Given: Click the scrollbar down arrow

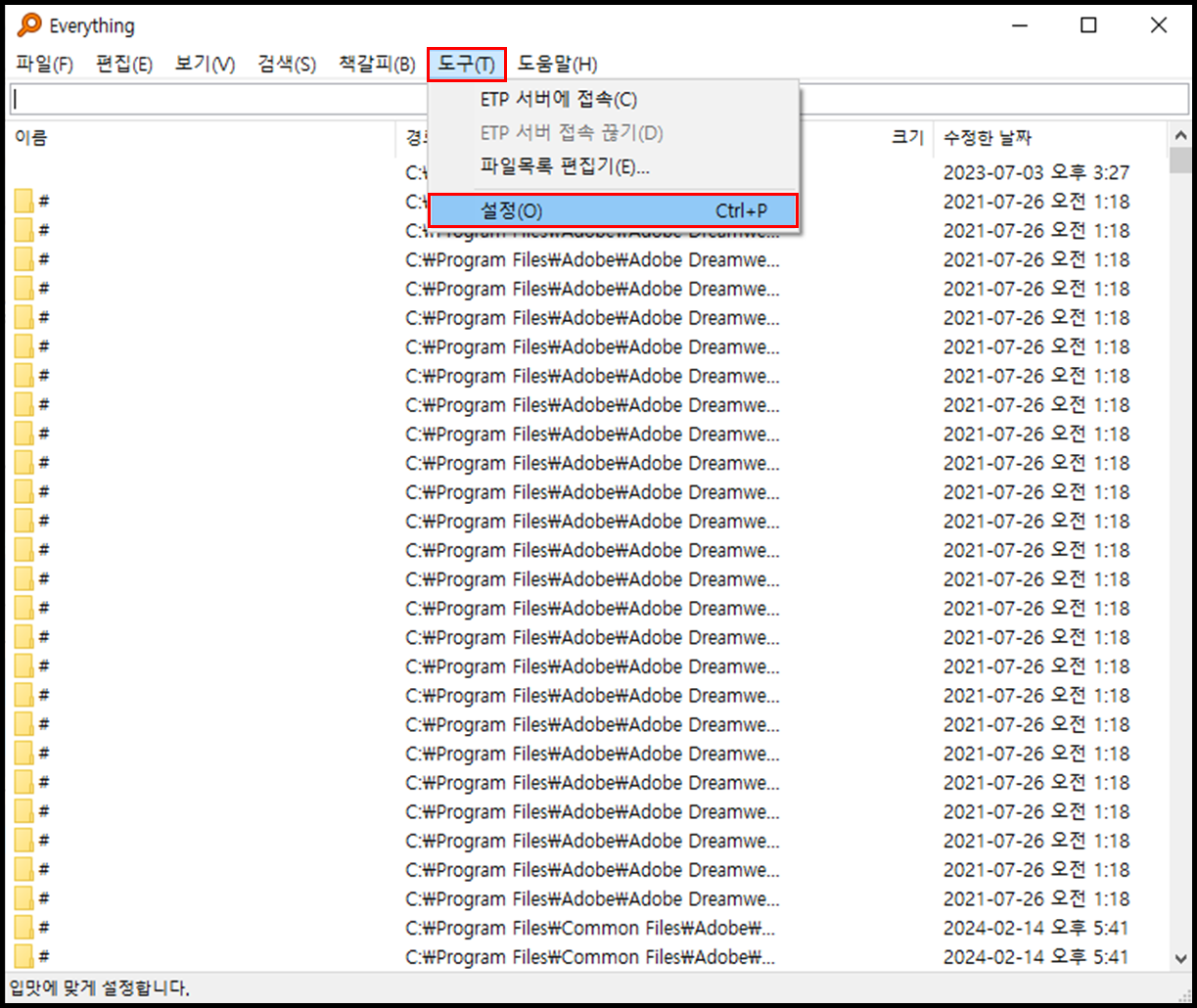Looking at the screenshot, I should (x=1181, y=957).
